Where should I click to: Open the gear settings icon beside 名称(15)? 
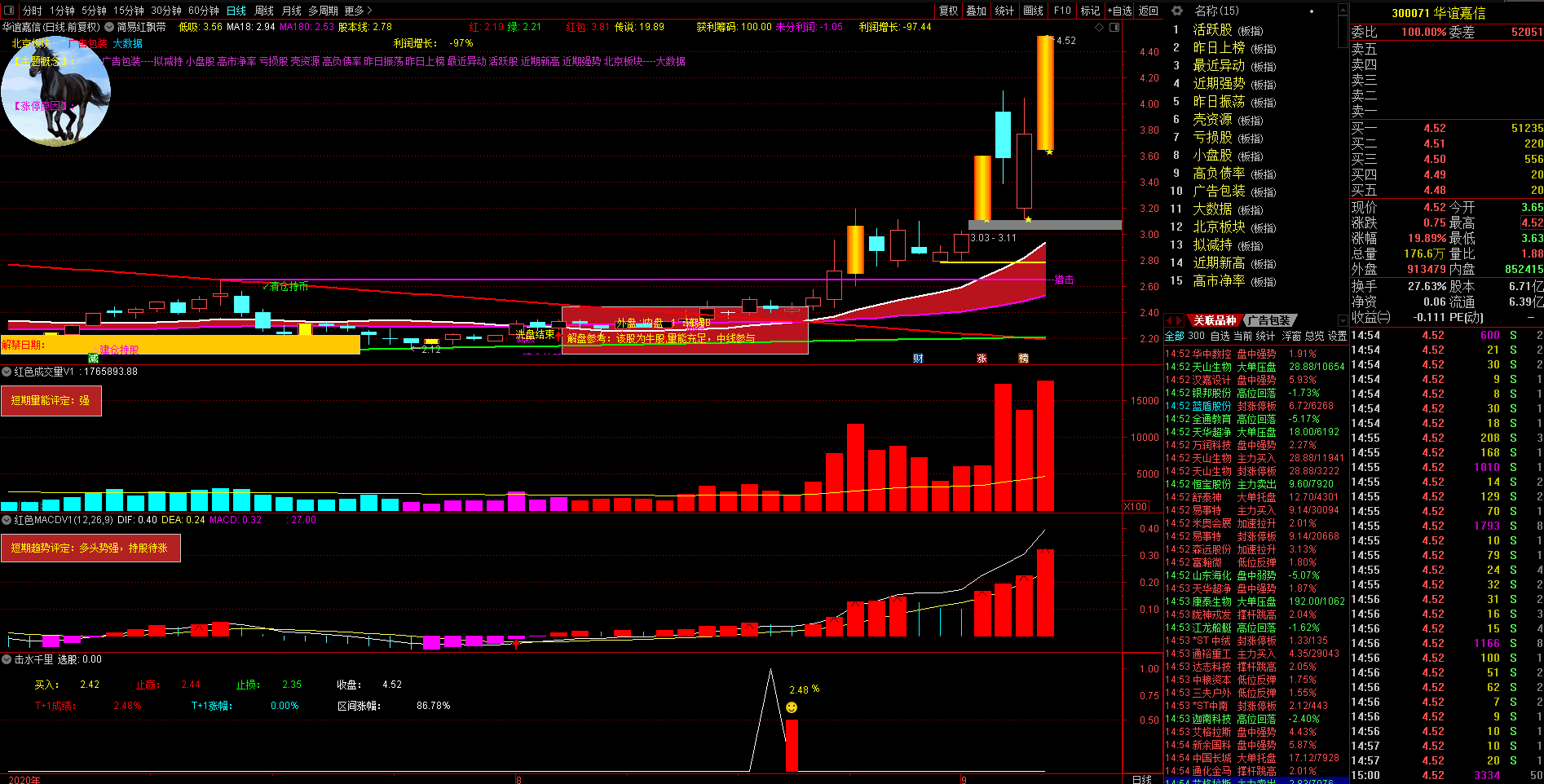[1177, 11]
